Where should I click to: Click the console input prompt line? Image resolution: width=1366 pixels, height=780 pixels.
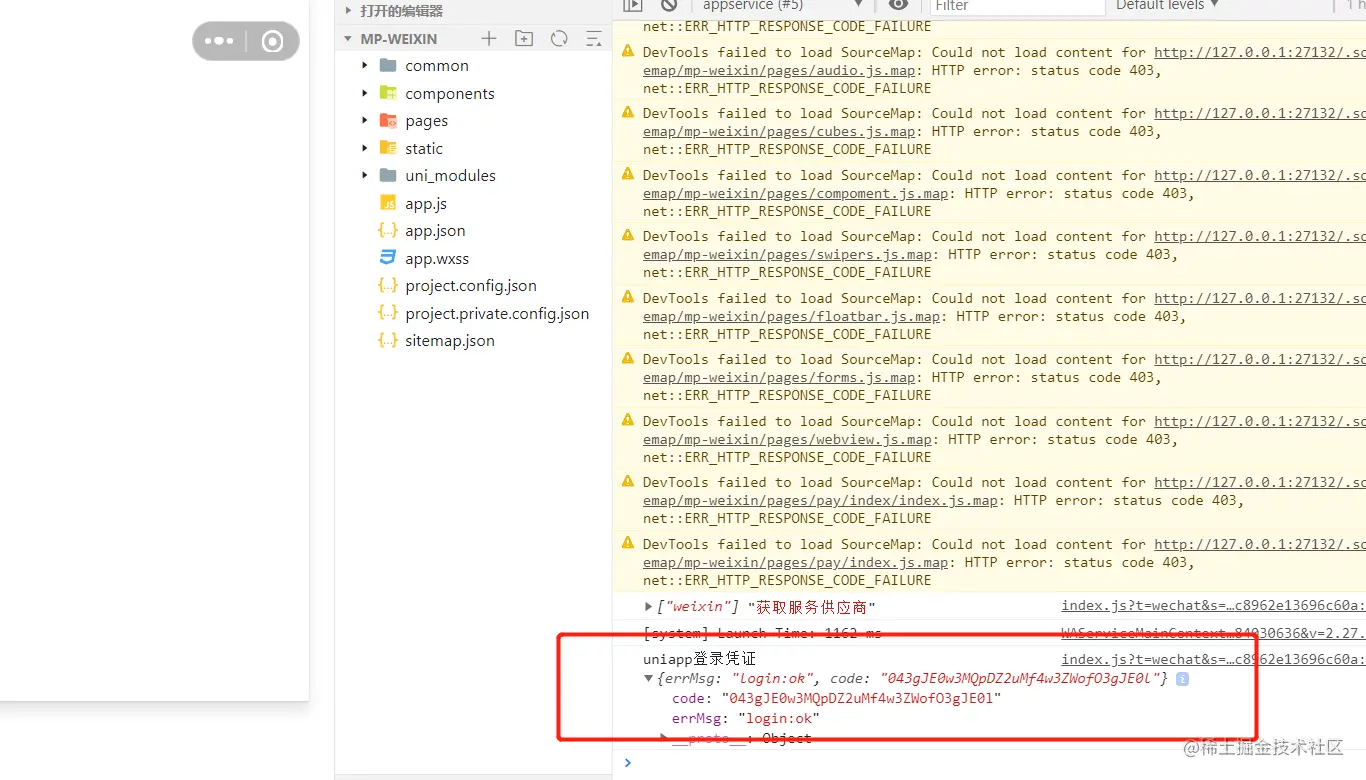[x=990, y=763]
